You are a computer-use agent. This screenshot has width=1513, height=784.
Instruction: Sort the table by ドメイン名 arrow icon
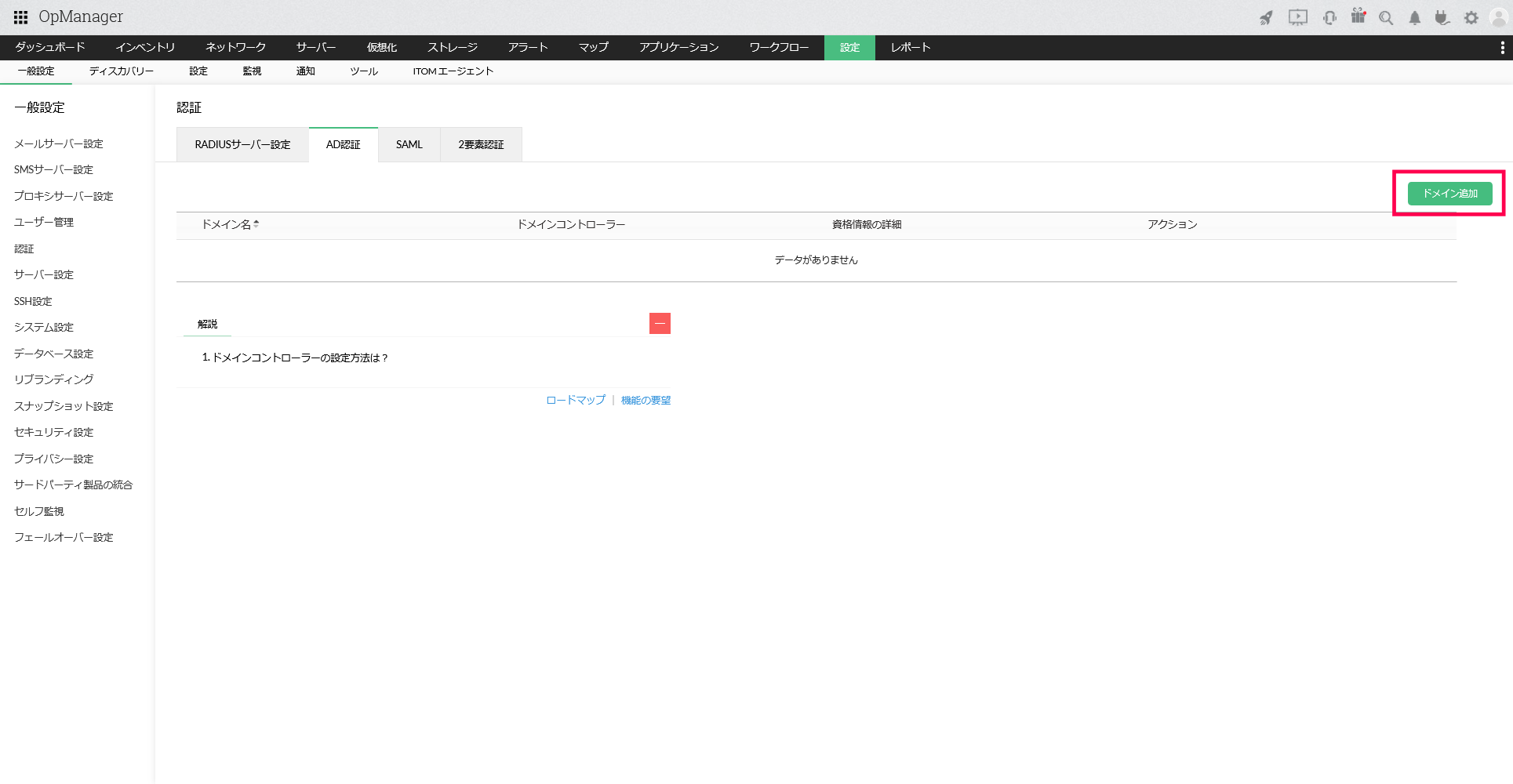tap(256, 224)
